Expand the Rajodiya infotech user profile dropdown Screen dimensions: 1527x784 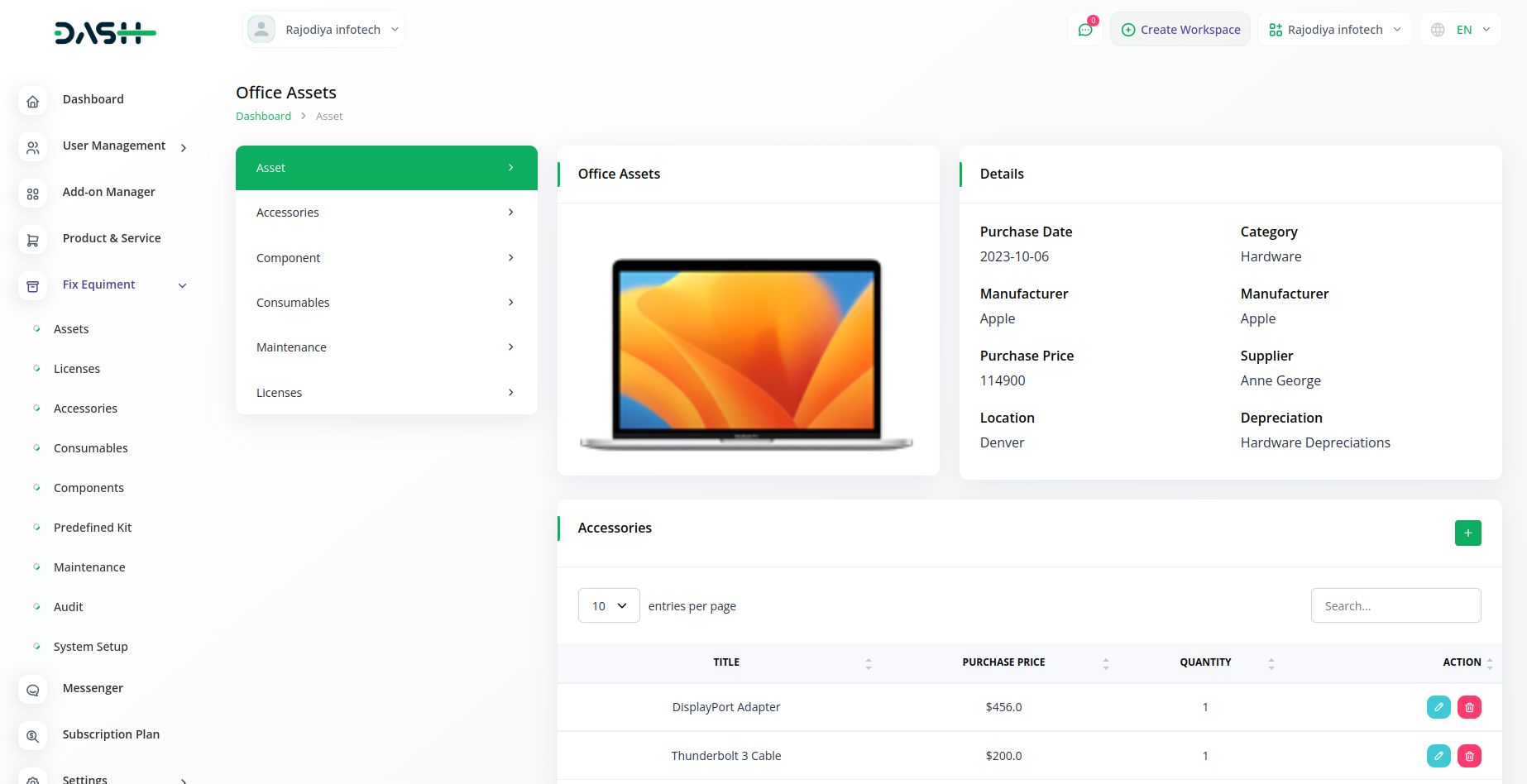tap(324, 30)
